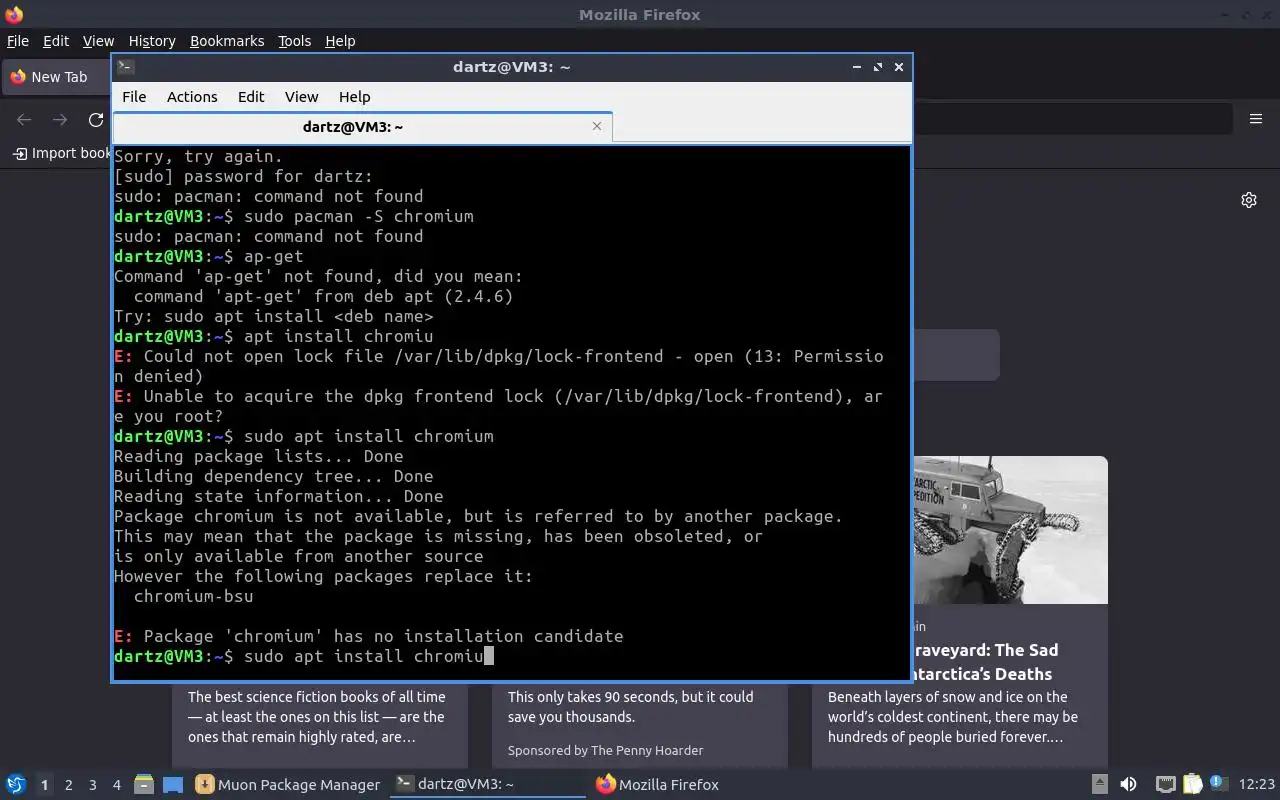Select the Firefox New Tab tab
Screen dimensions: 1280x800
tap(57, 77)
